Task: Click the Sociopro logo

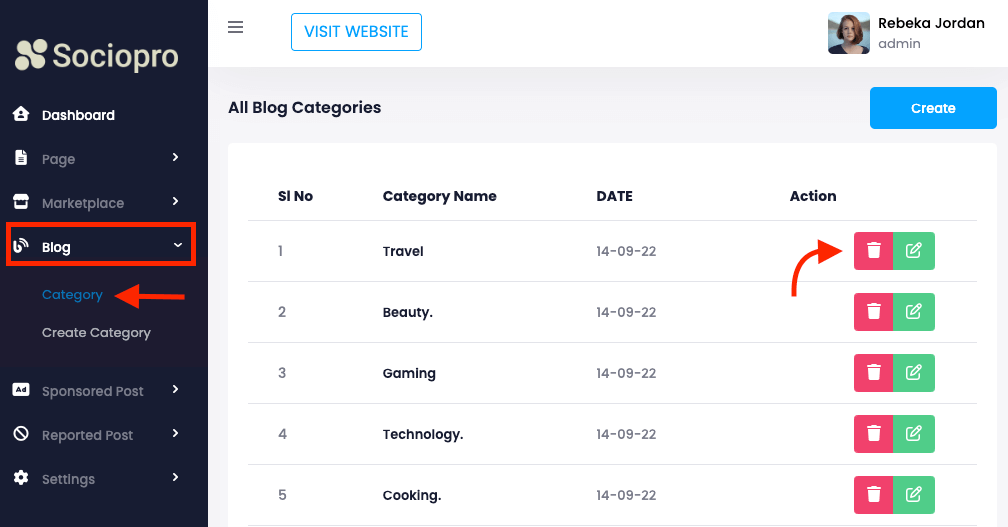Action: coord(97,56)
